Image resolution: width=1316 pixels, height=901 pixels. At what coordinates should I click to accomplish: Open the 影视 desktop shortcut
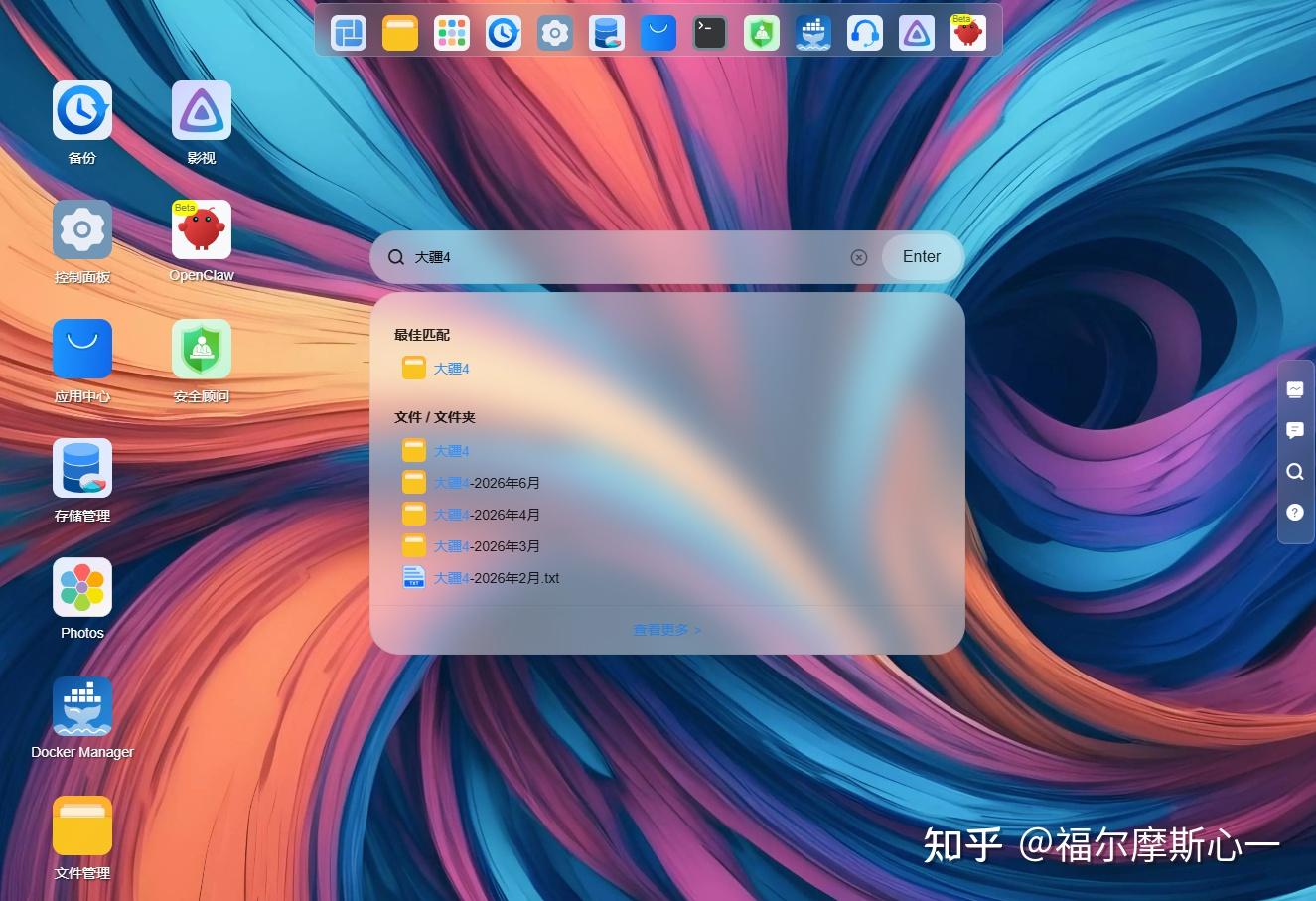202,110
